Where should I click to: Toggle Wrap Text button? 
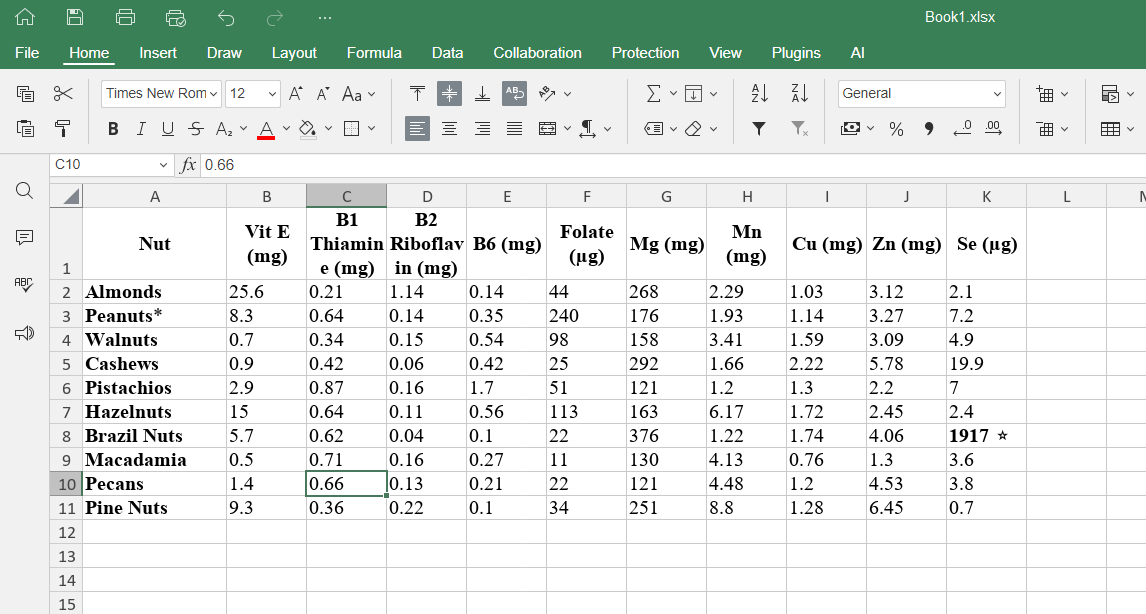[x=514, y=94]
